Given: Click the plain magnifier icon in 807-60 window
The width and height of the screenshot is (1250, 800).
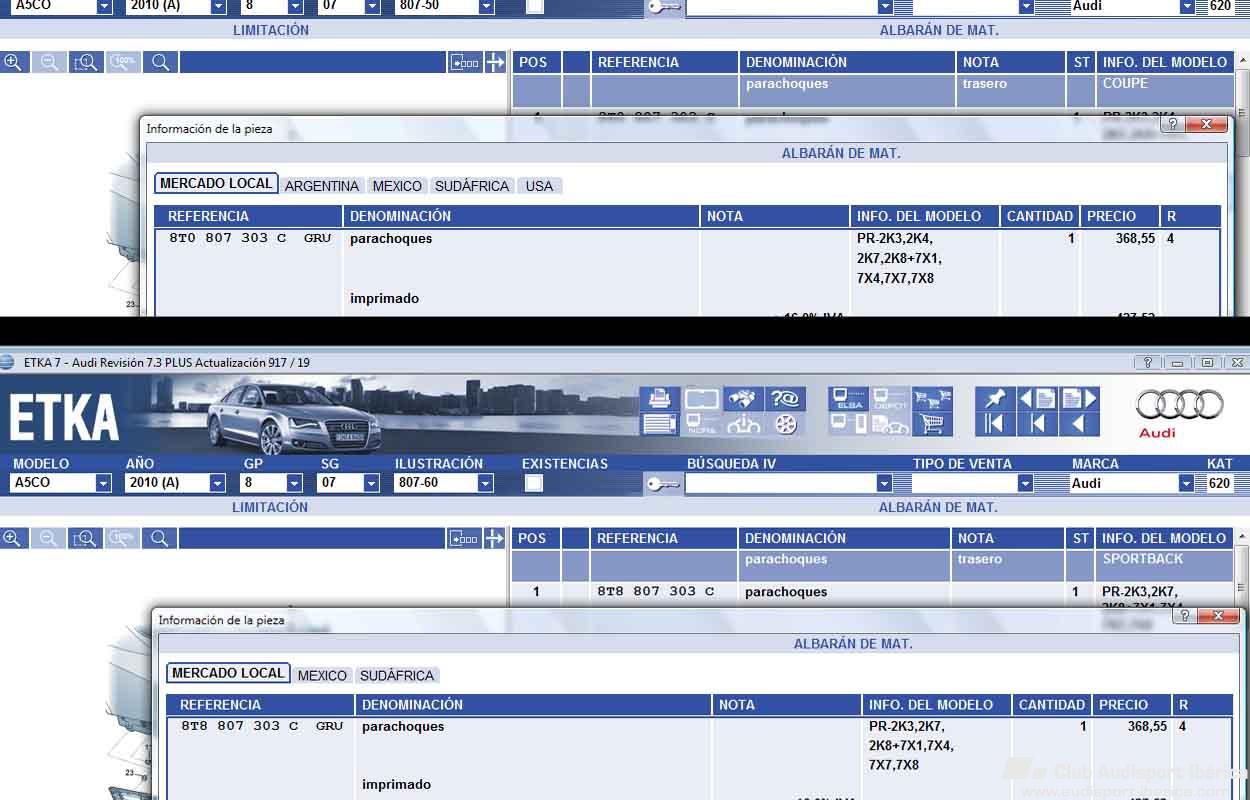Looking at the screenshot, I should pos(160,538).
